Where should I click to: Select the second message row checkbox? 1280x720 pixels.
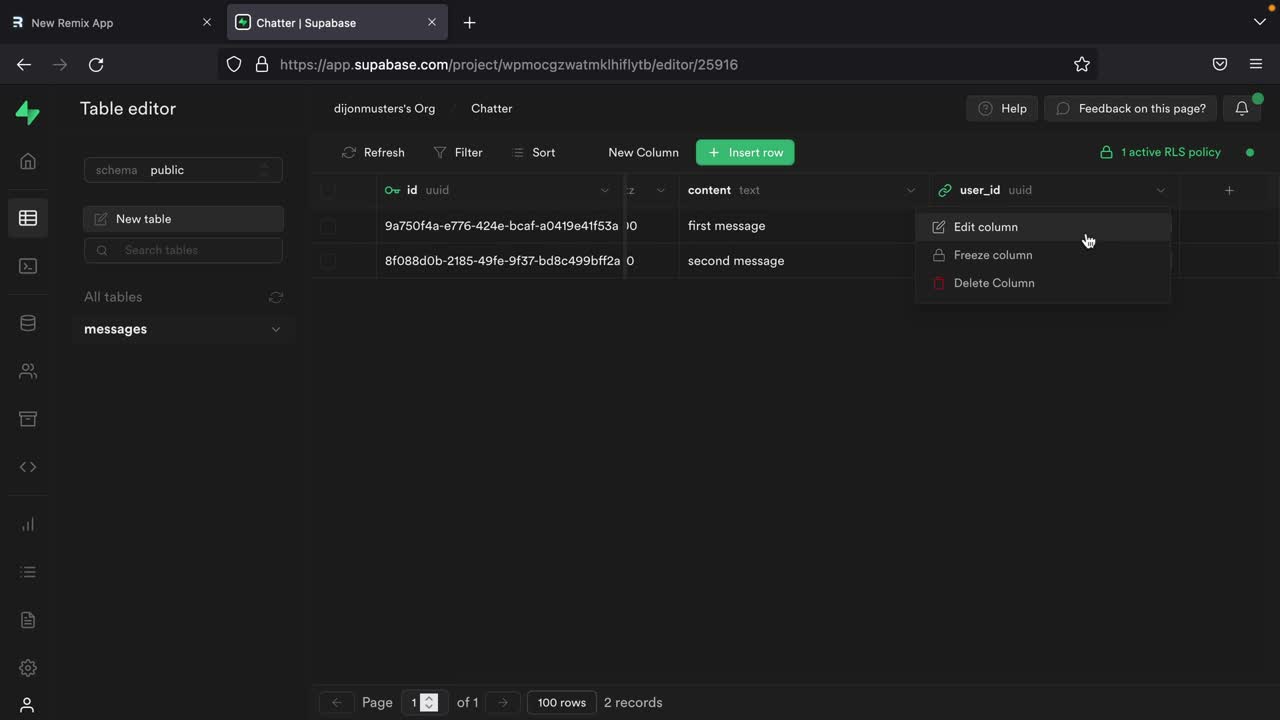tap(328, 261)
